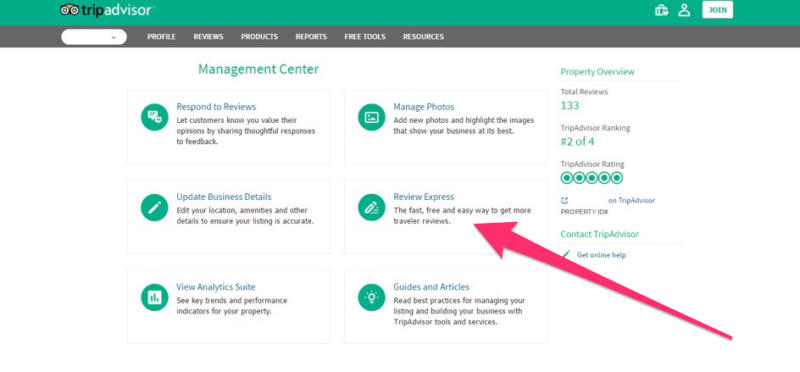The height and width of the screenshot is (372, 800).
Task: Open the property selector dropdown
Action: coord(94,37)
